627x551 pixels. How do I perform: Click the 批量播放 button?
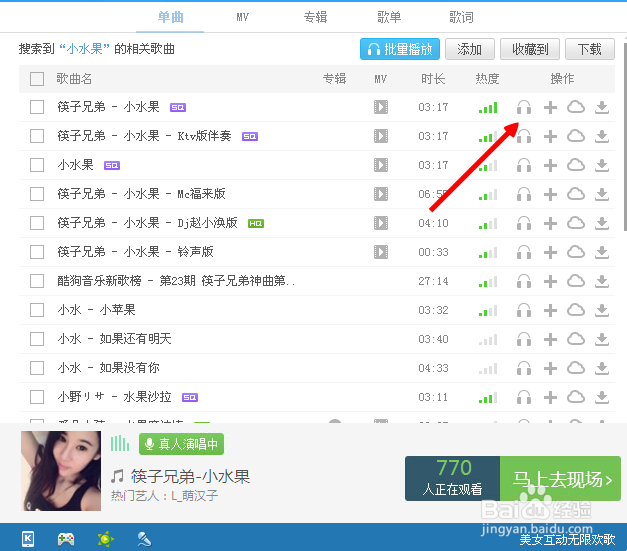[400, 49]
